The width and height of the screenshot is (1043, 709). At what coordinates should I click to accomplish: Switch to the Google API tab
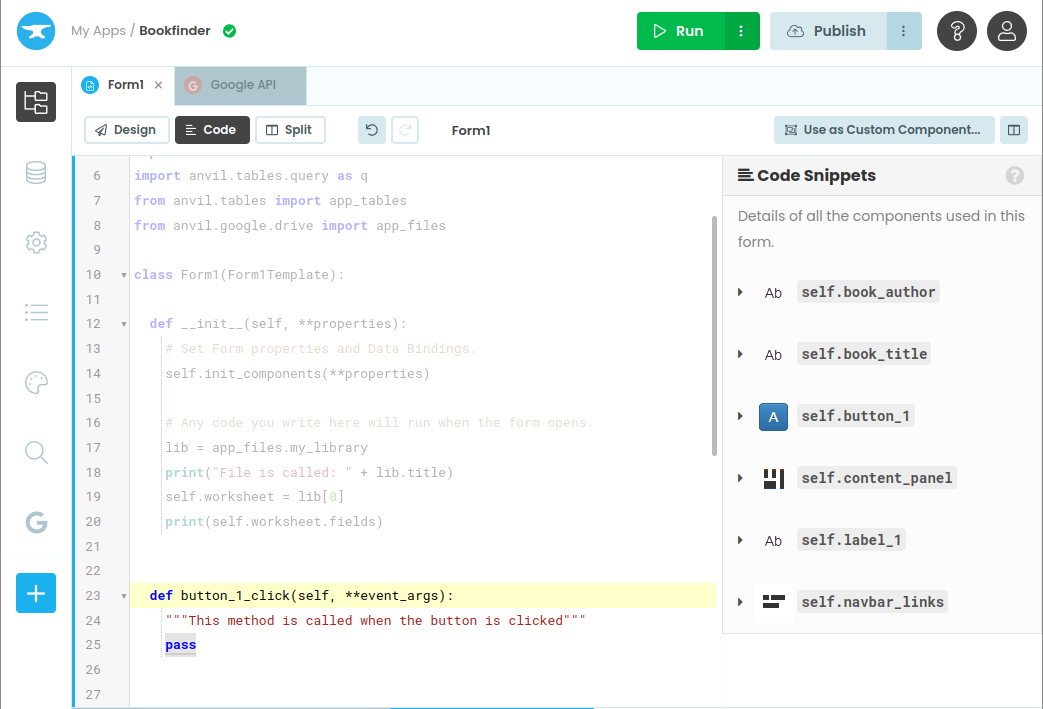pos(240,86)
